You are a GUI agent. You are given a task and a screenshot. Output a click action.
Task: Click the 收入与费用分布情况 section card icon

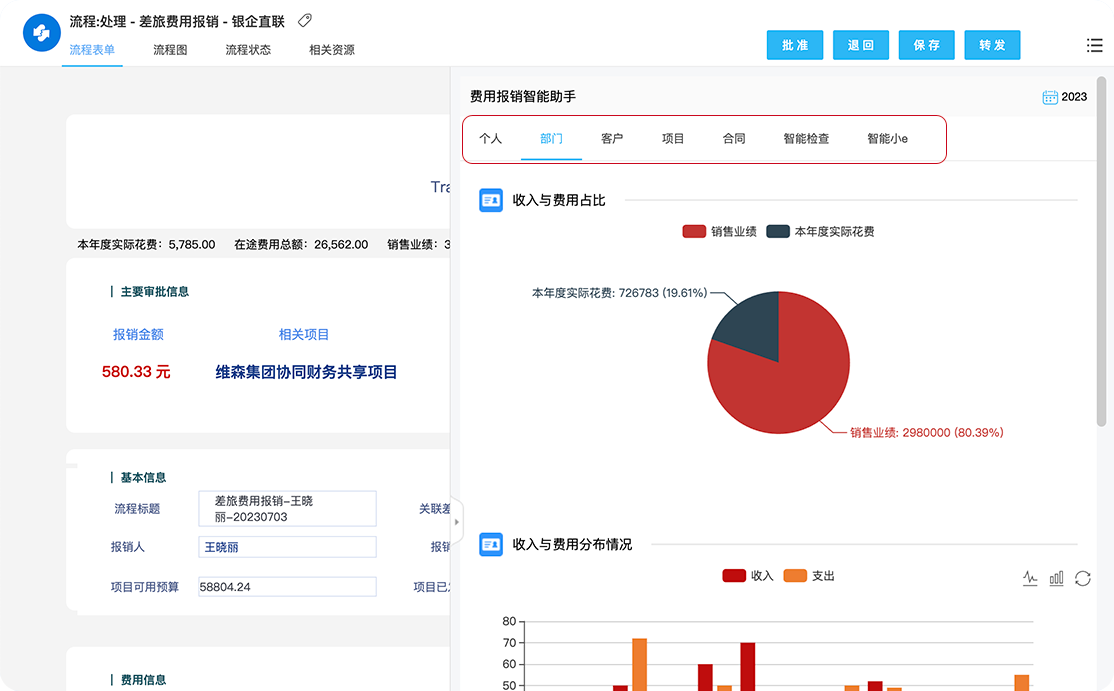coord(491,544)
